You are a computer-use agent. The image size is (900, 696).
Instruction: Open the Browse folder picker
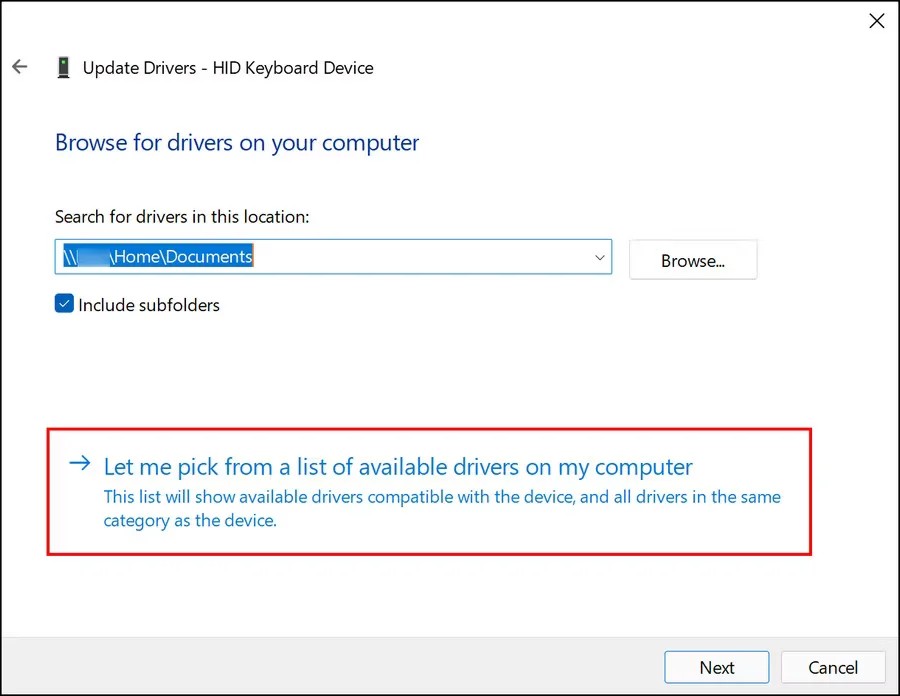[692, 259]
